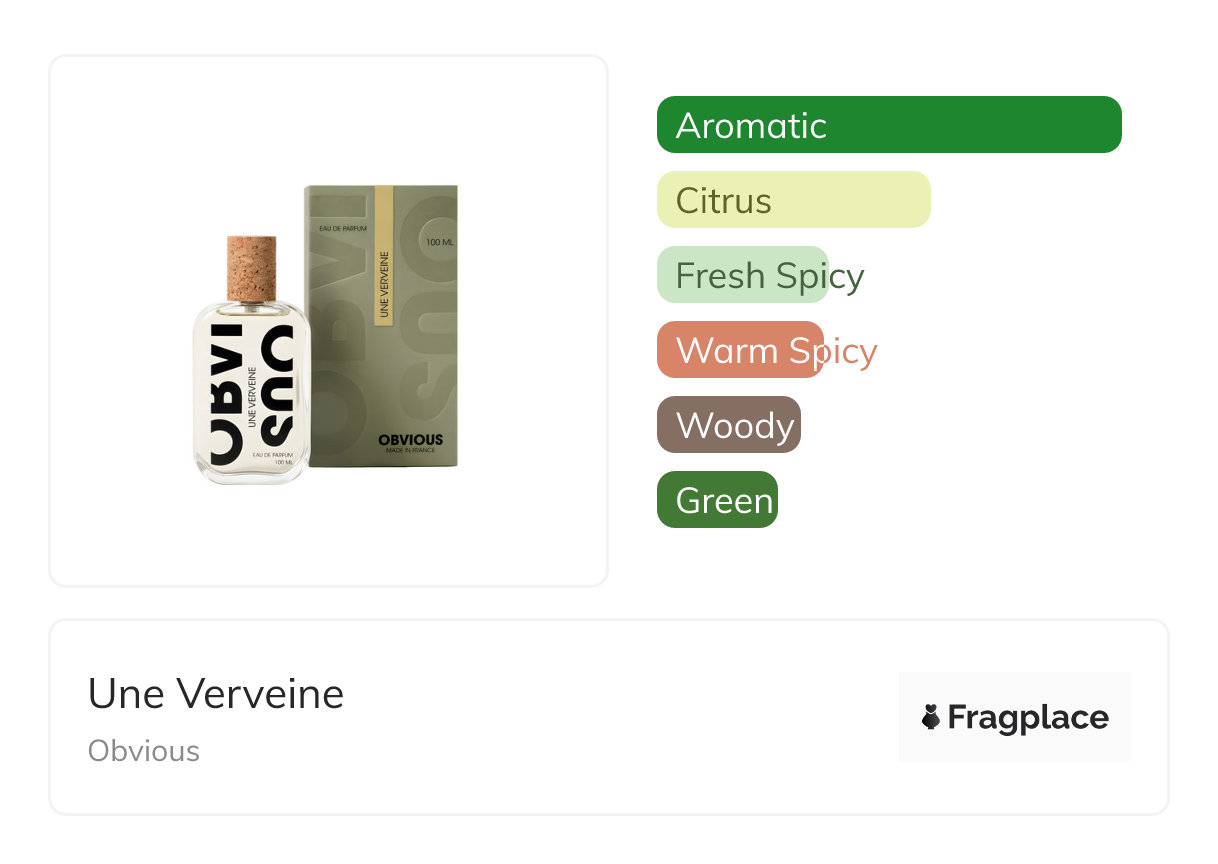Choose the Green accord bar

(717, 500)
